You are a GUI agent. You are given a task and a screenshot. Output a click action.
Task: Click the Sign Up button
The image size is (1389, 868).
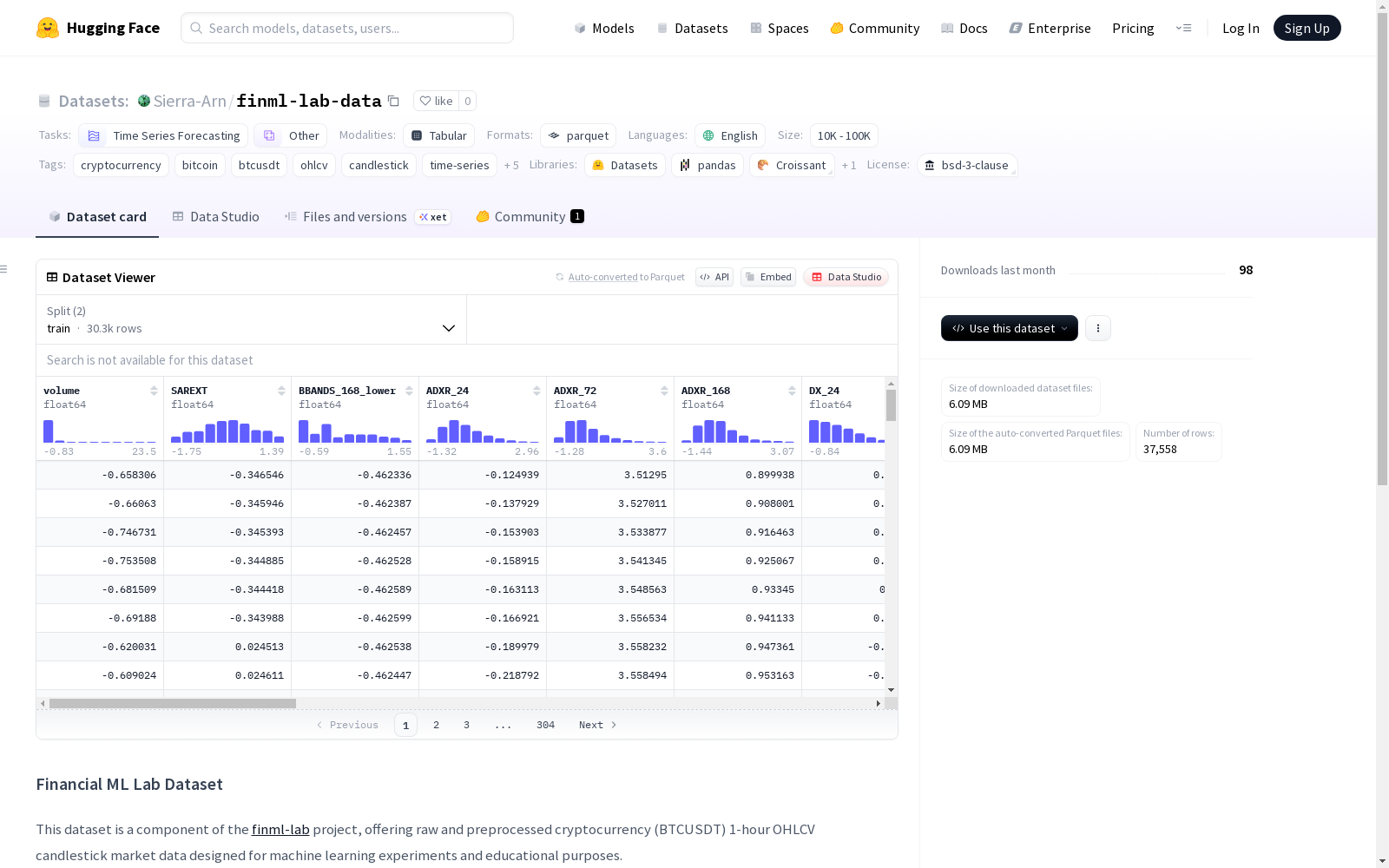pyautogui.click(x=1307, y=28)
